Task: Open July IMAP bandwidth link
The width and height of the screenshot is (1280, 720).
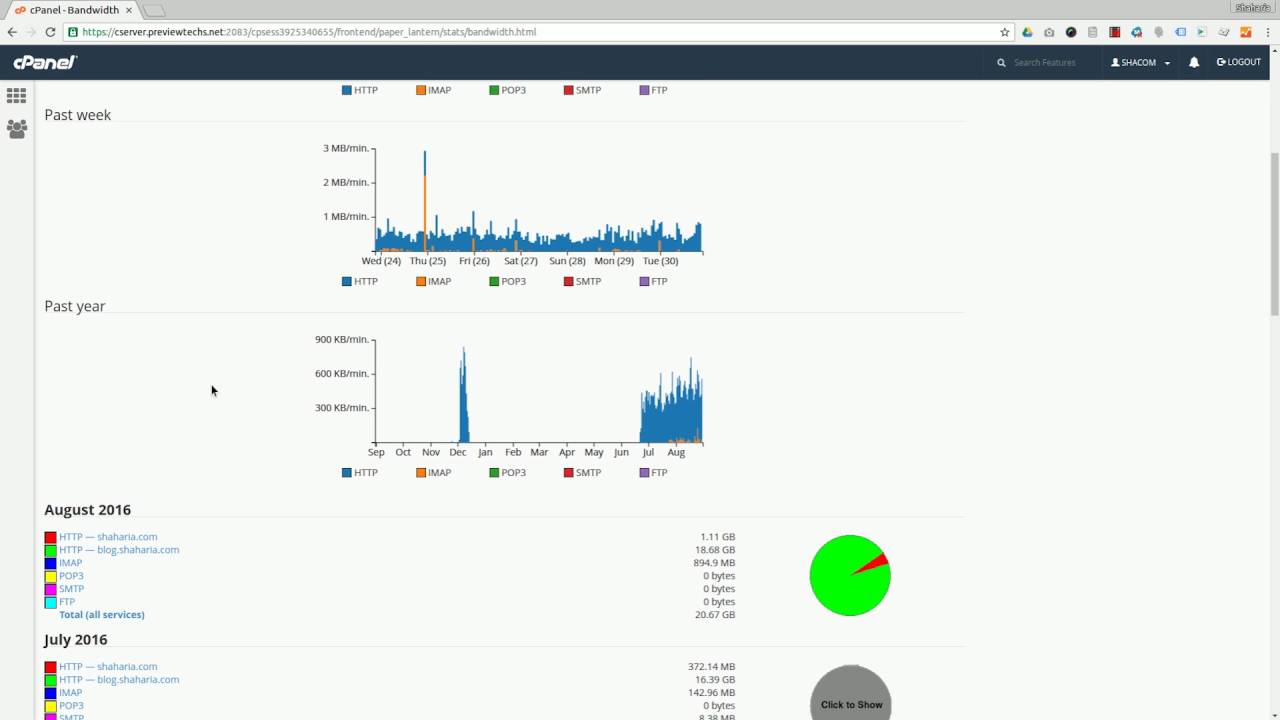Action: tap(70, 693)
